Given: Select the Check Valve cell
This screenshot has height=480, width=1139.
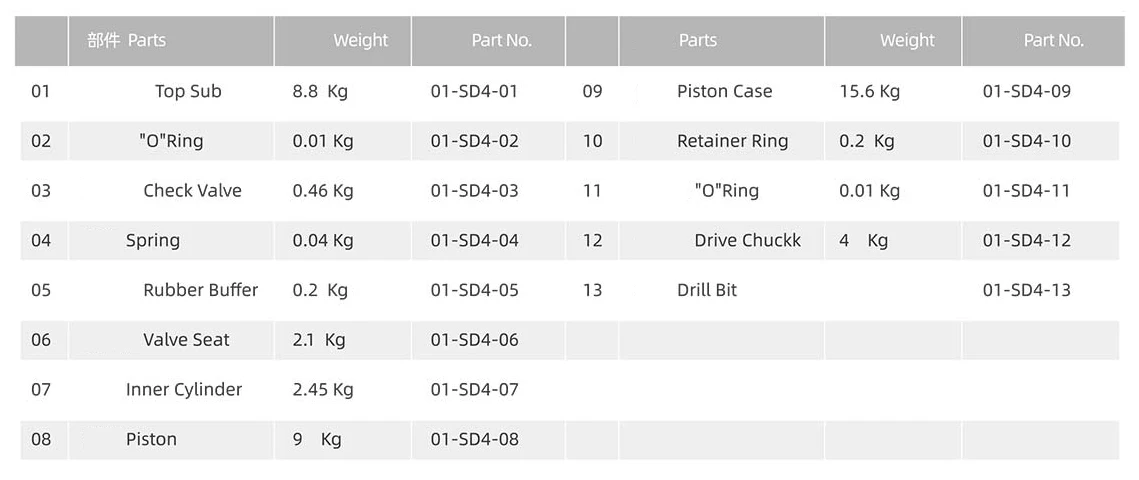Looking at the screenshot, I should (192, 191).
